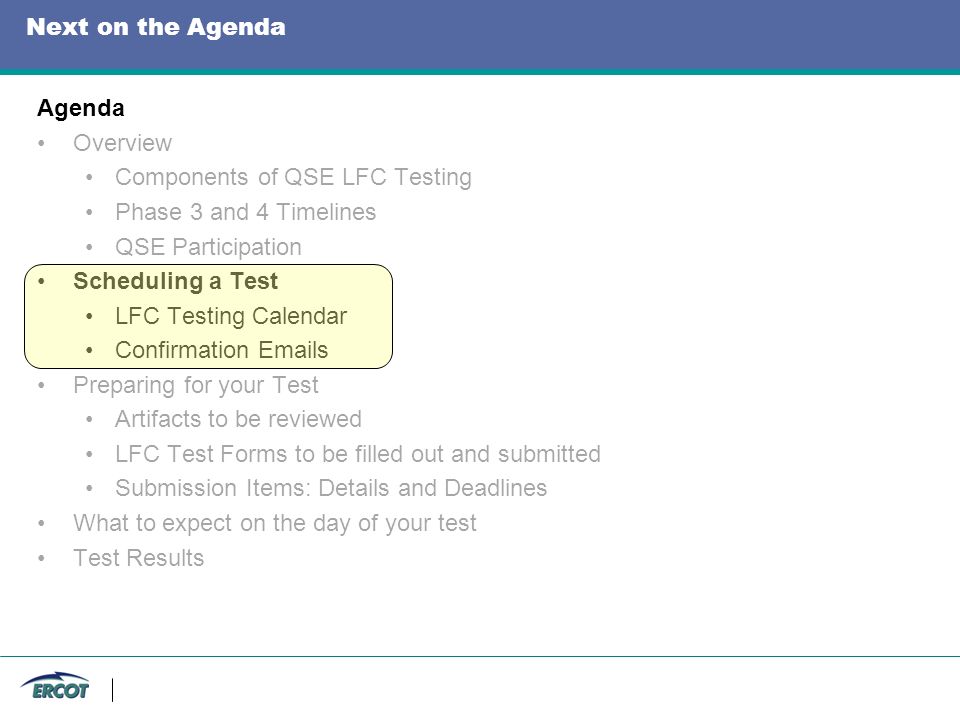Click 'LFC Test Forms to be filled out' line
The width and height of the screenshot is (960, 720).
[358, 454]
